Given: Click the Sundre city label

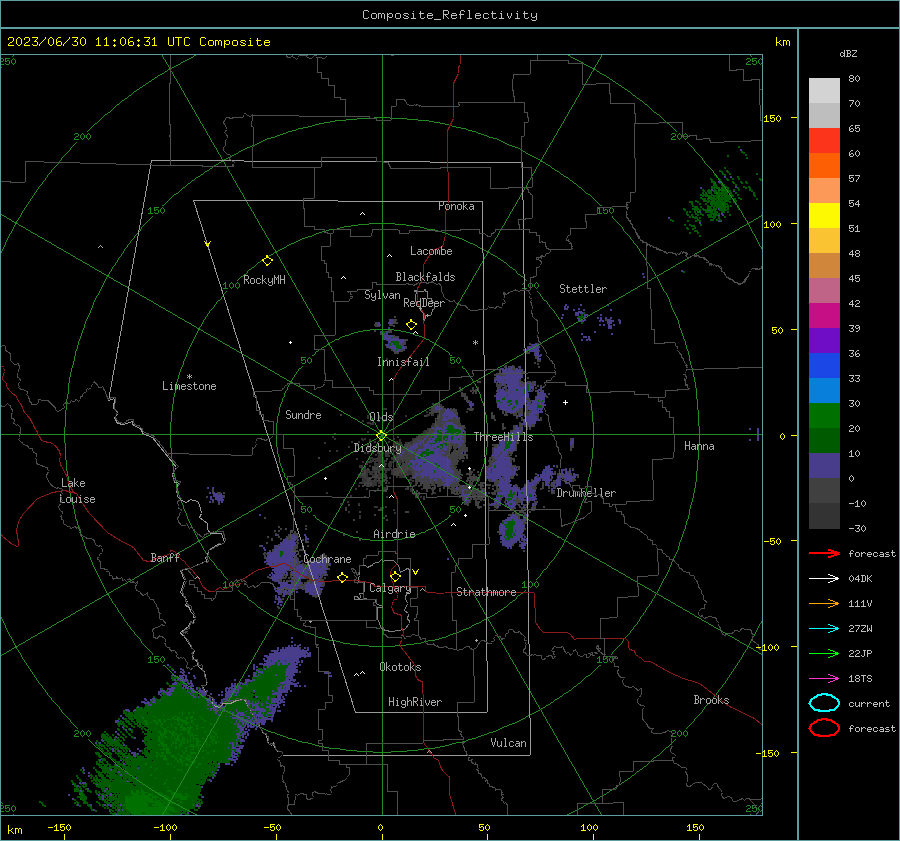Looking at the screenshot, I should [303, 414].
